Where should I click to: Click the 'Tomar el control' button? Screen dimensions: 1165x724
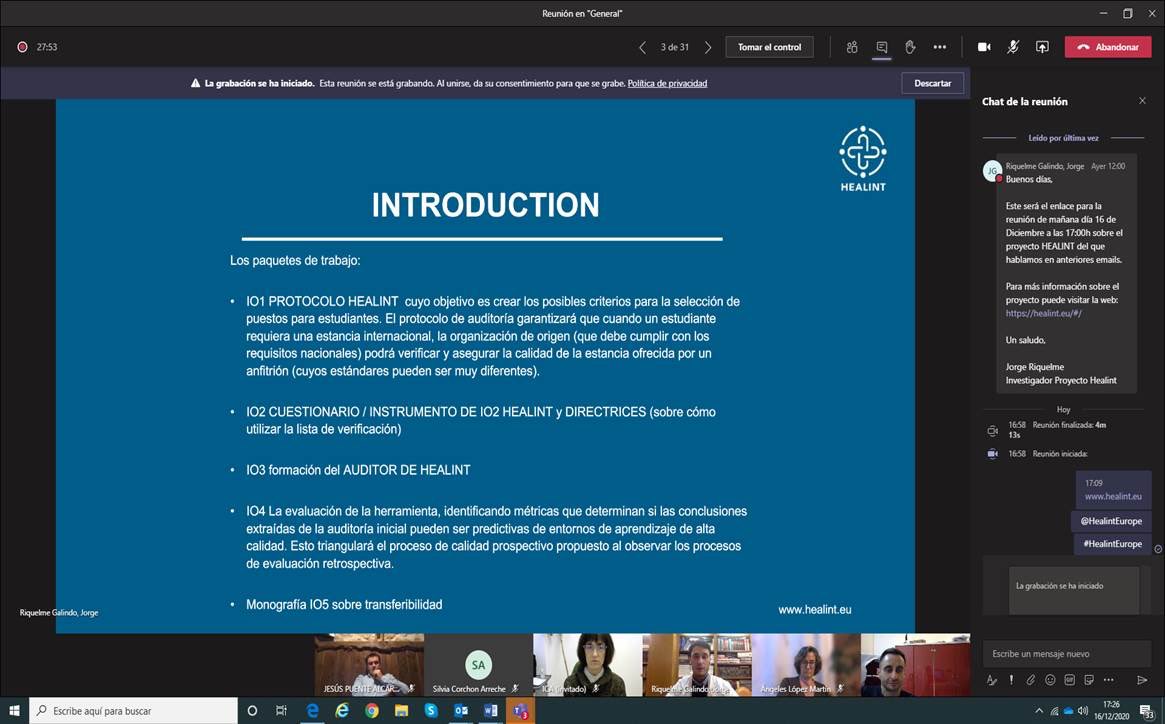(769, 47)
